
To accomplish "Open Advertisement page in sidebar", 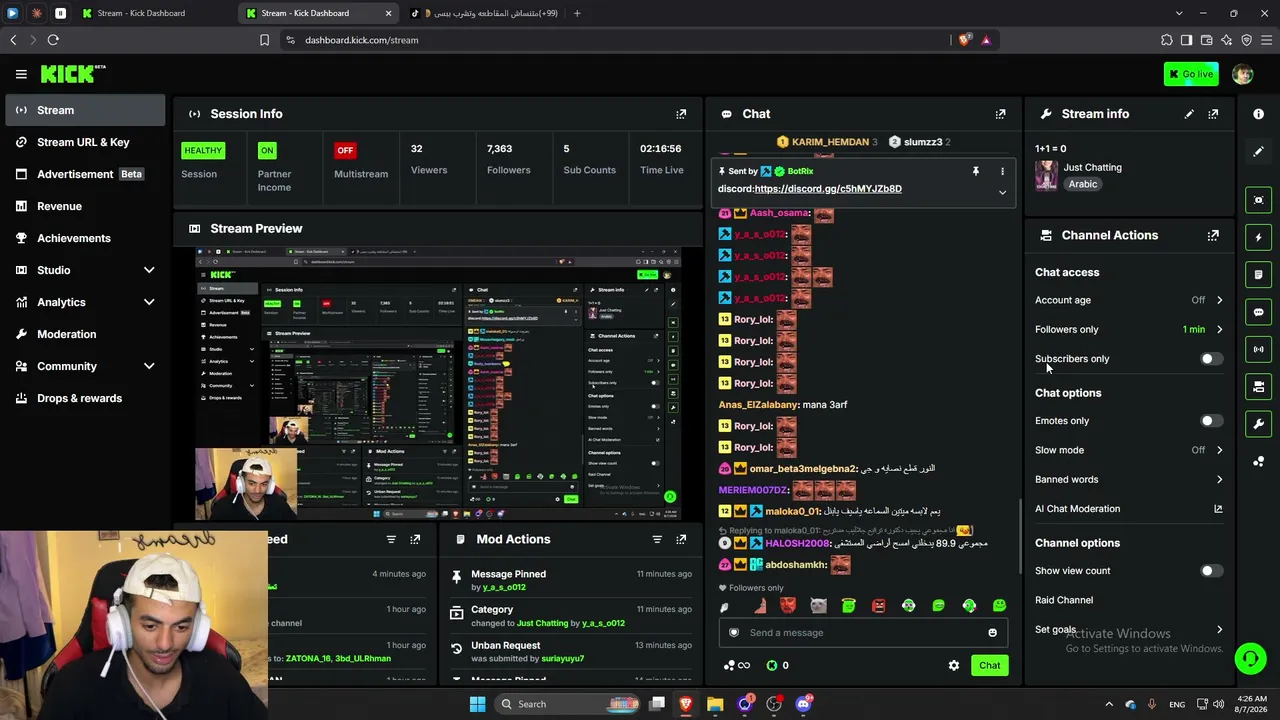I will click(85, 174).
